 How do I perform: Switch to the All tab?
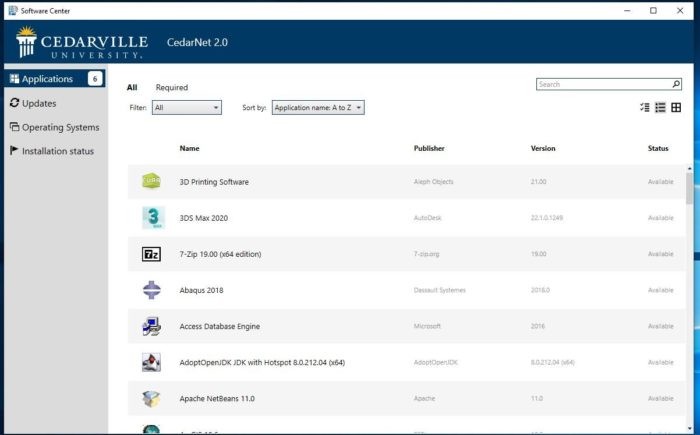click(132, 87)
